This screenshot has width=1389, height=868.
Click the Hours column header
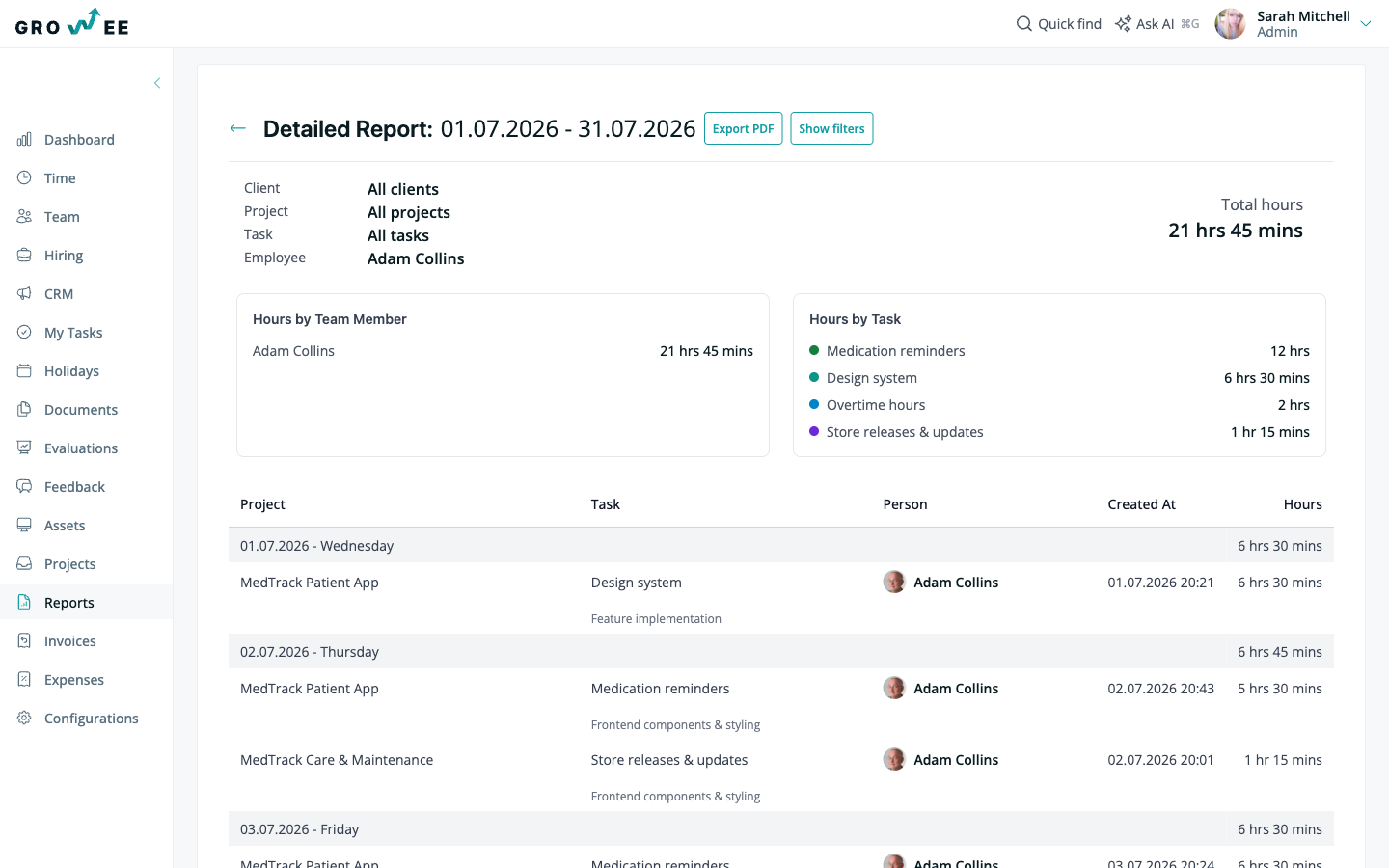1303,504
